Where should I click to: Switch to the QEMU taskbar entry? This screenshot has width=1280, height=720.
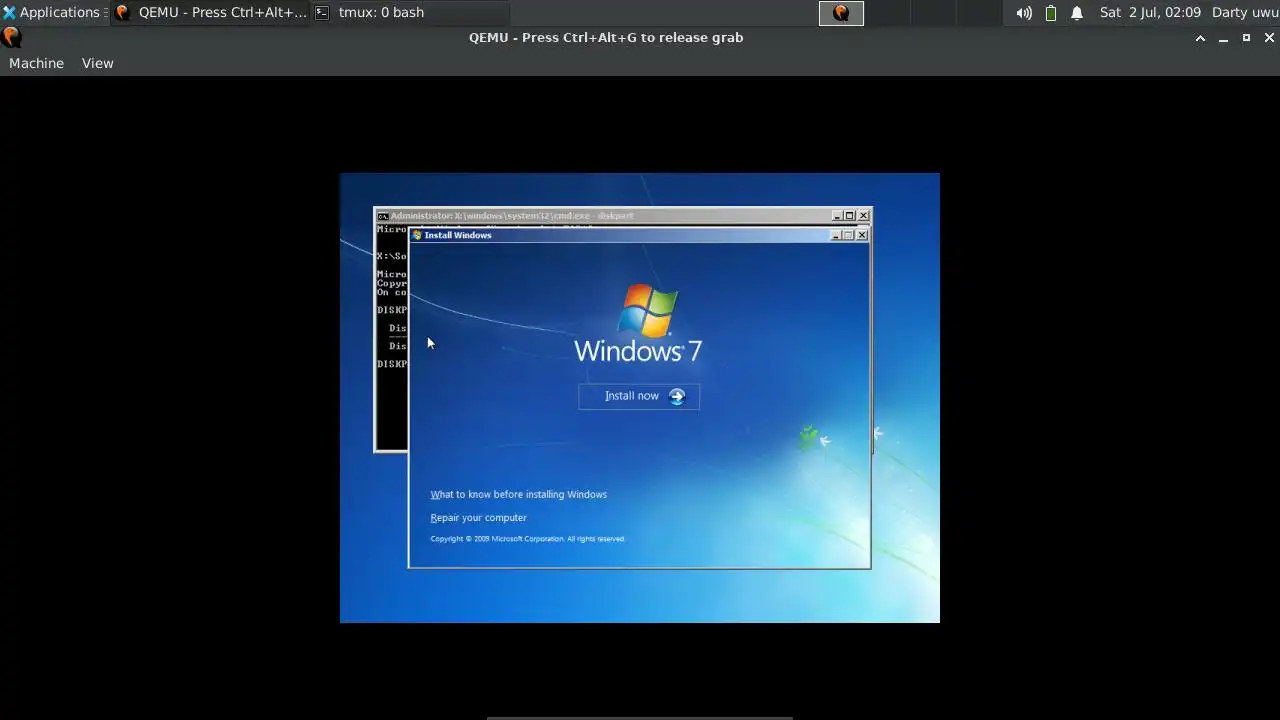[x=210, y=12]
